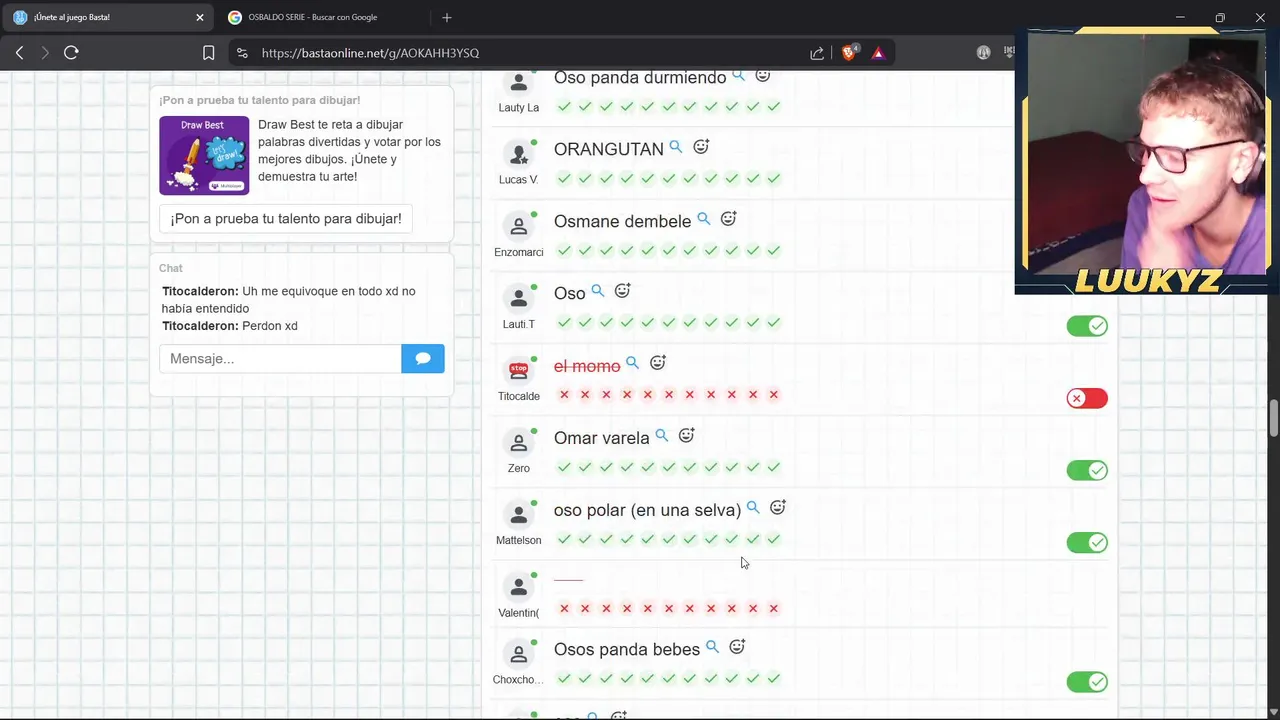Viewport: 1280px width, 720px height.
Task: Click Titocalde stop avatar icon
Action: tap(518, 371)
